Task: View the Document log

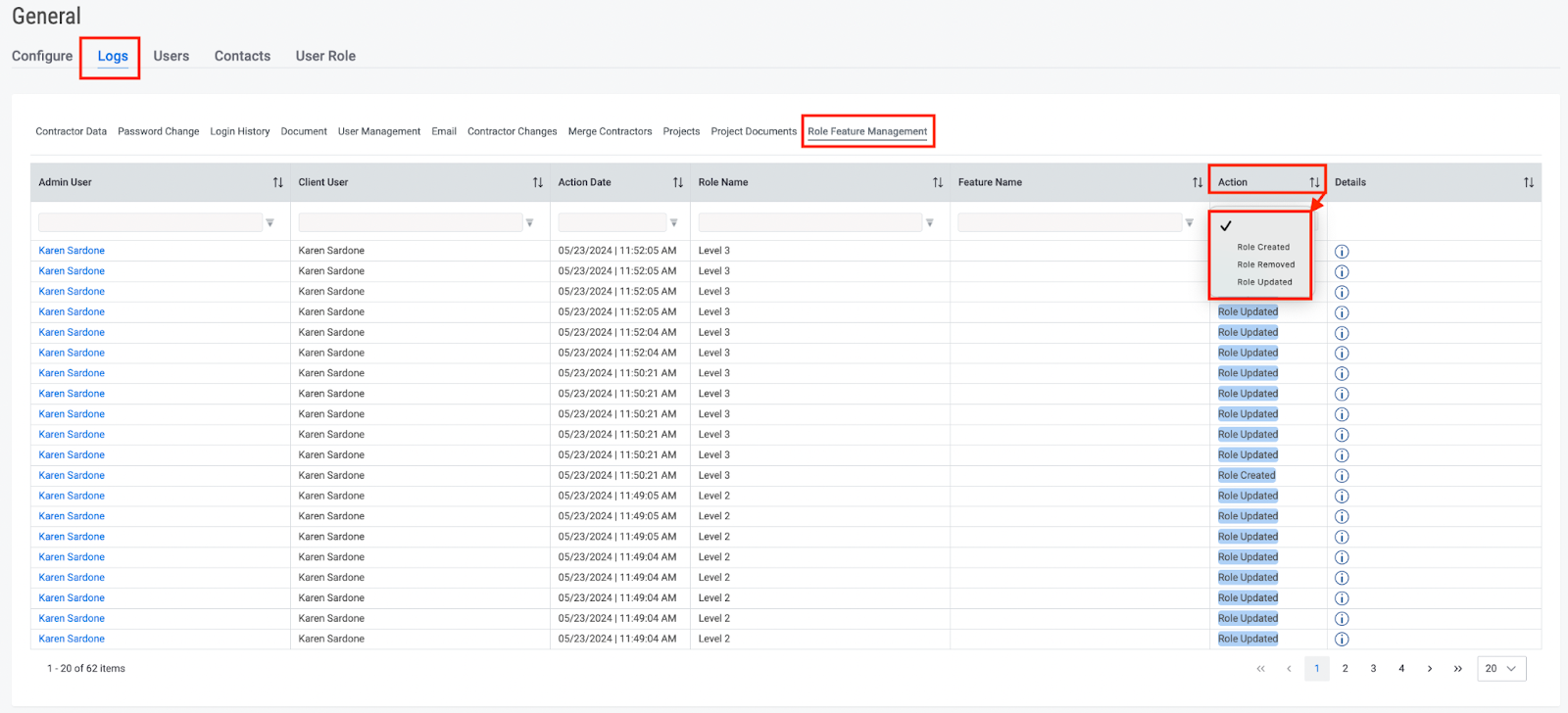Action: (x=304, y=131)
